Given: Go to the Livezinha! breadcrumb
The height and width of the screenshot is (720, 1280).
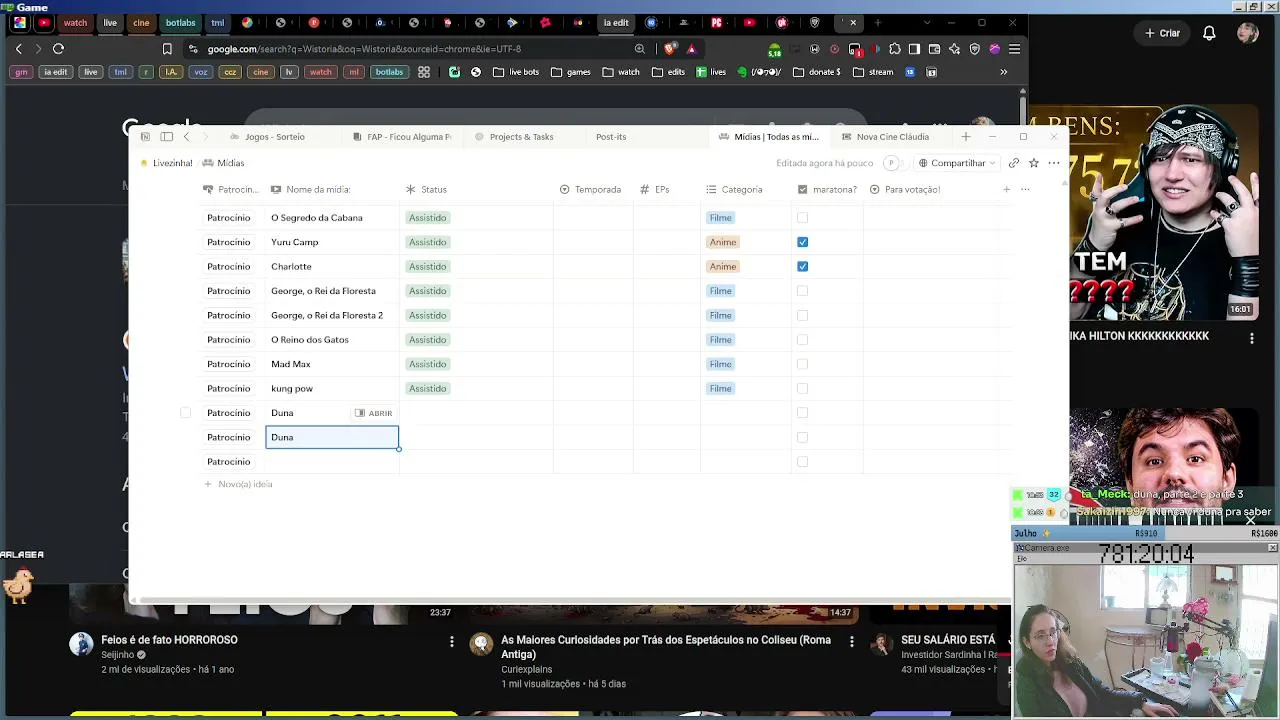Looking at the screenshot, I should [x=167, y=163].
